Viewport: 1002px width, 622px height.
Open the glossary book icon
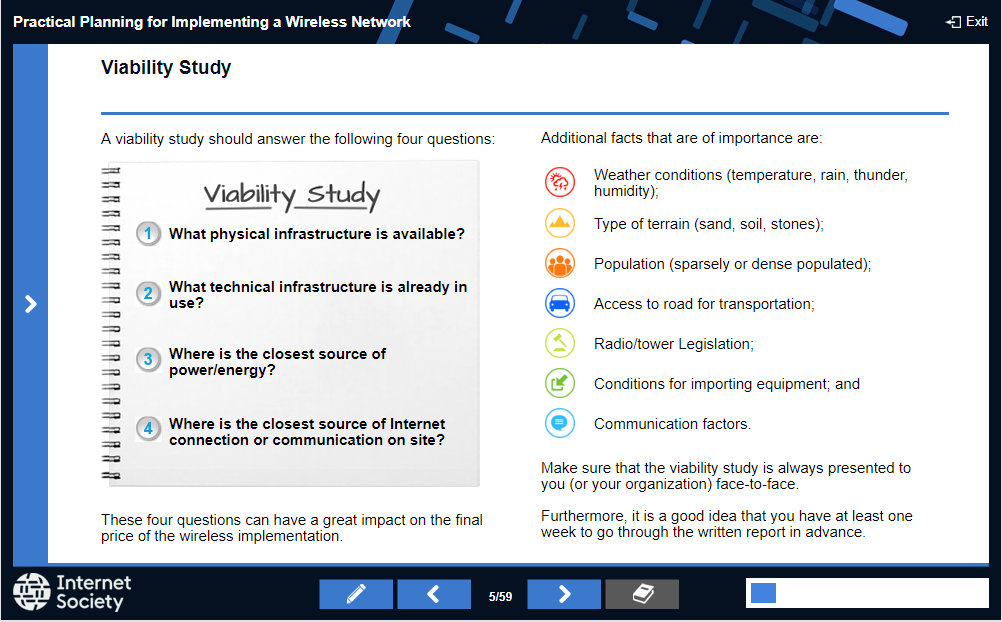pyautogui.click(x=642, y=595)
